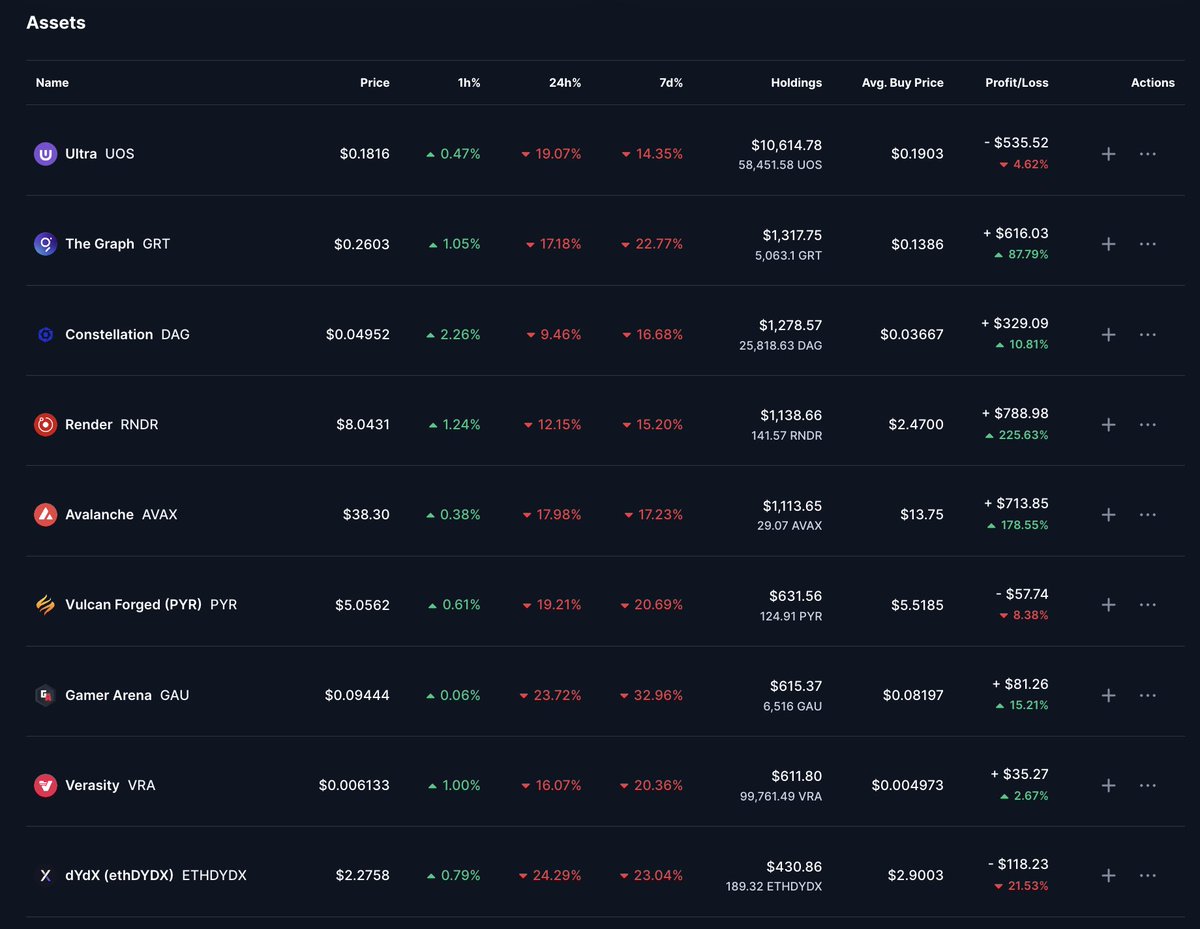This screenshot has height=929, width=1200.
Task: Click Vulcan Forged 24h change 19.21%
Action: coord(551,604)
